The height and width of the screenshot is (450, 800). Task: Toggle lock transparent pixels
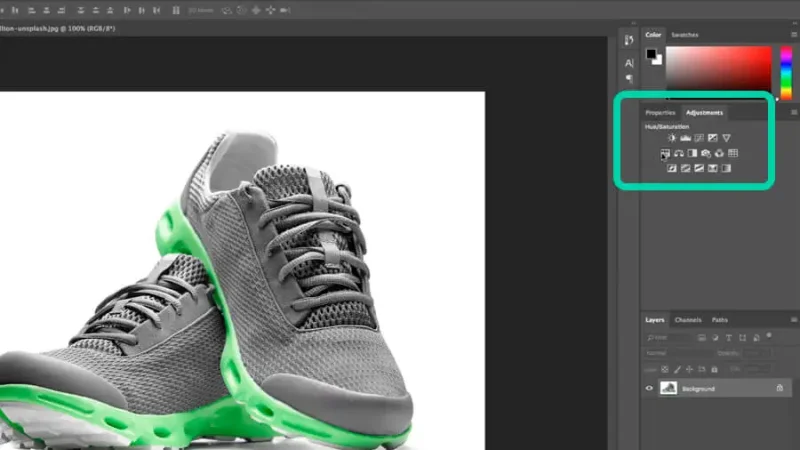[x=665, y=369]
